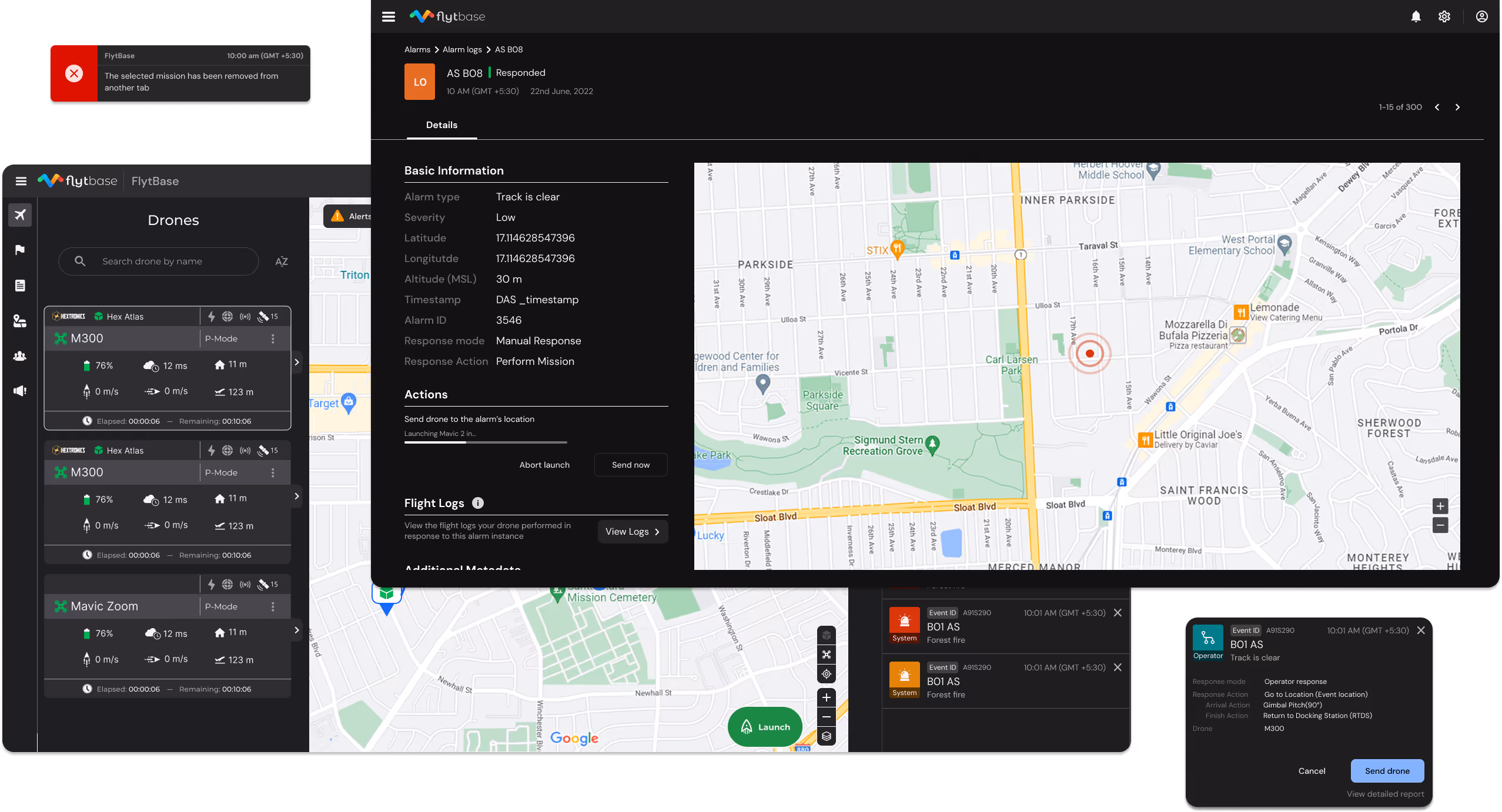Open the notifications bell icon
This screenshot has height=812, width=1502.
[x=1416, y=16]
